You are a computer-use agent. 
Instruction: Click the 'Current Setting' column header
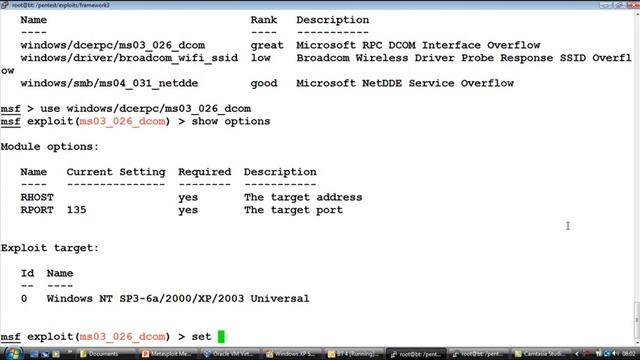click(116, 172)
